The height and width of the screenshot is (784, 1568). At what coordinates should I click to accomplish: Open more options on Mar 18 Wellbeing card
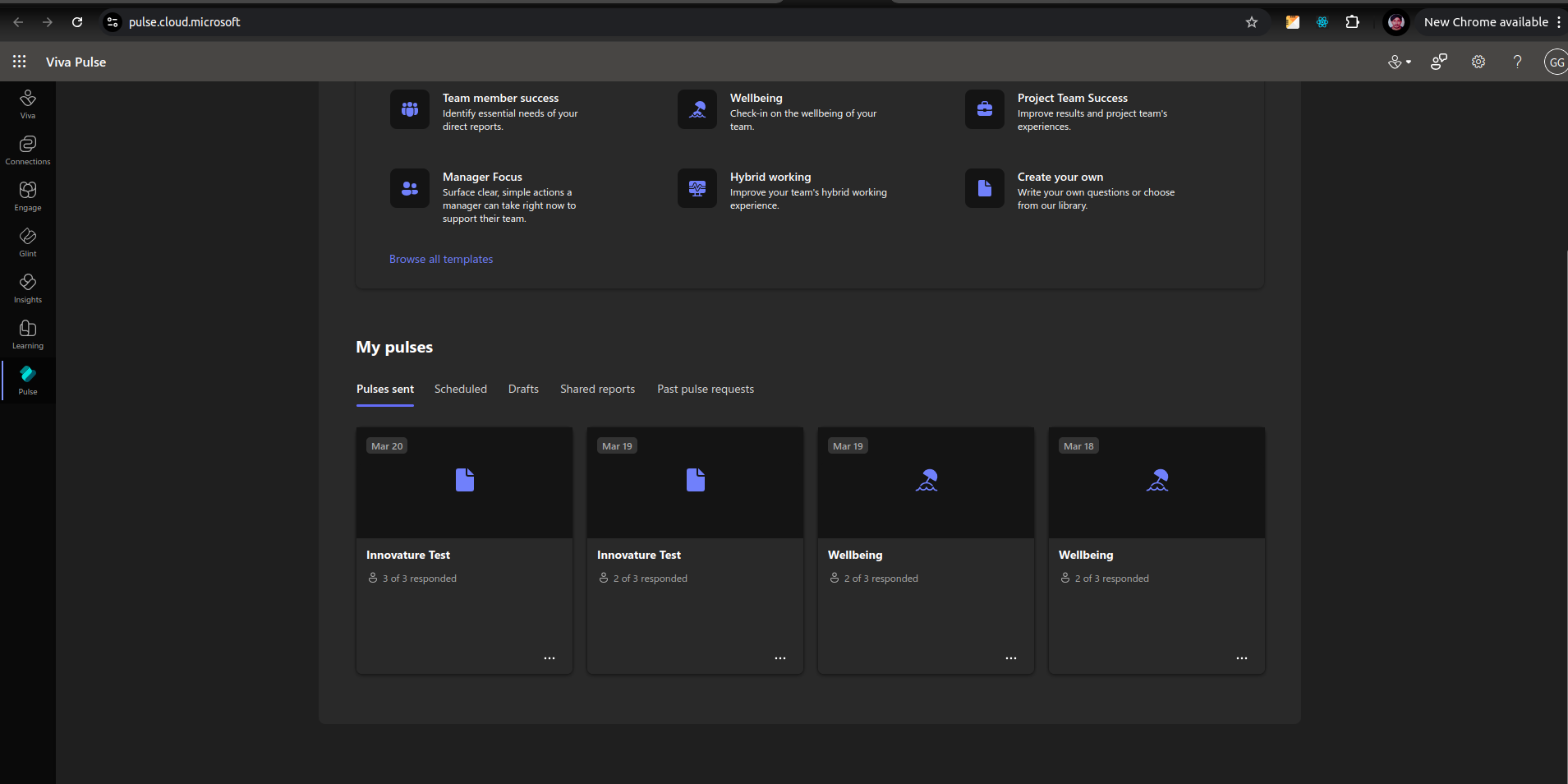pos(1242,658)
